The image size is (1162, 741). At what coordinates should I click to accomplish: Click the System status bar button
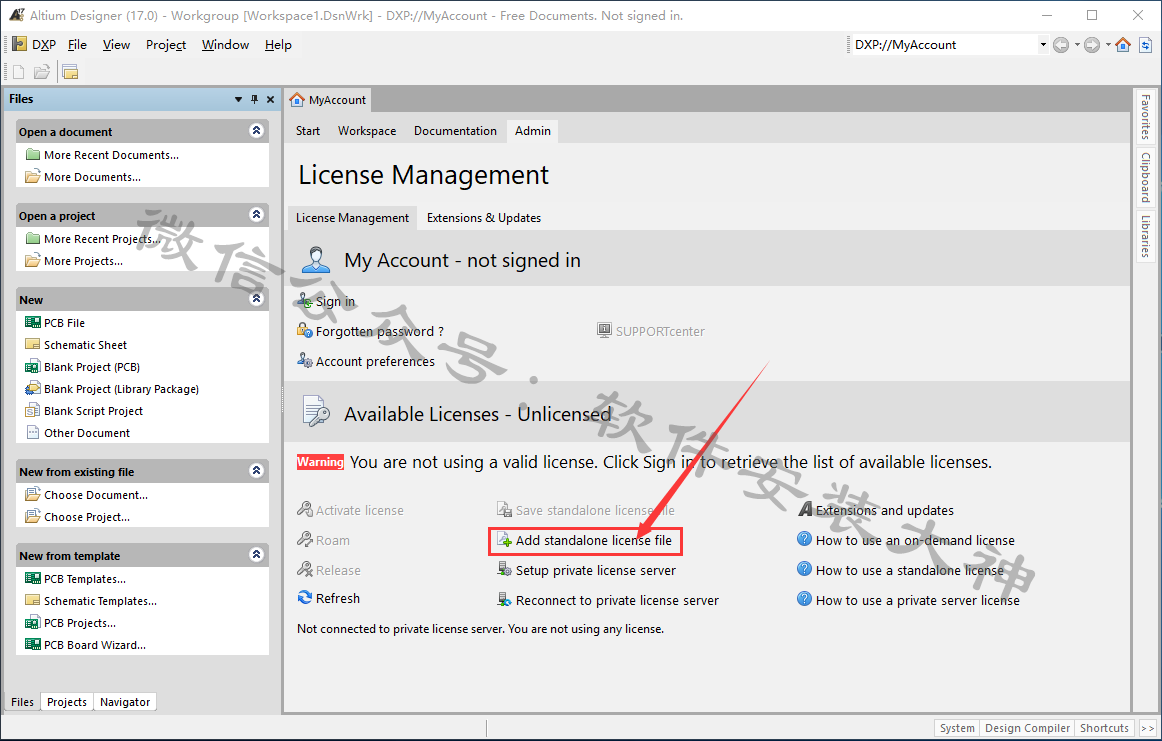(x=957, y=728)
